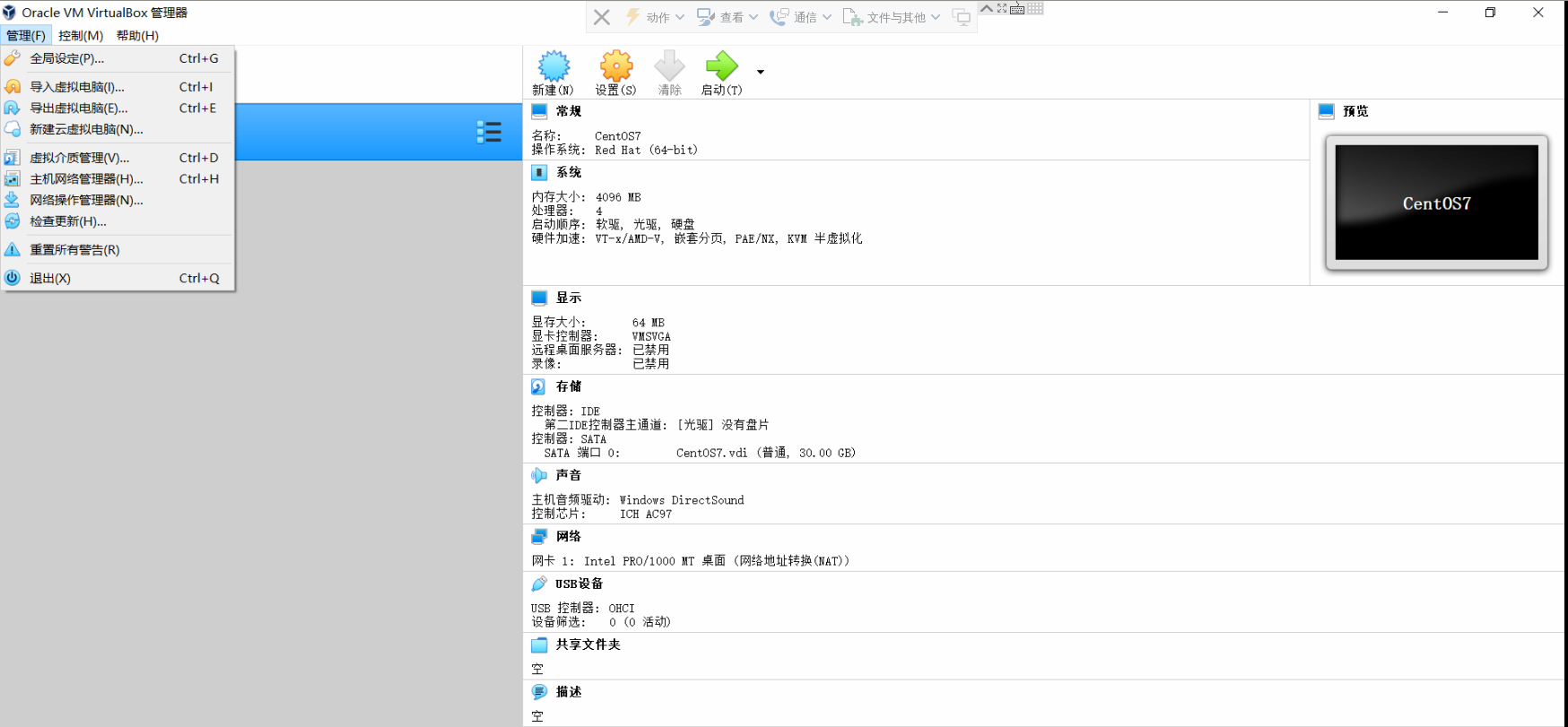The width and height of the screenshot is (1568, 727).
Task: Click the 声音 audio section header
Action: click(x=569, y=475)
